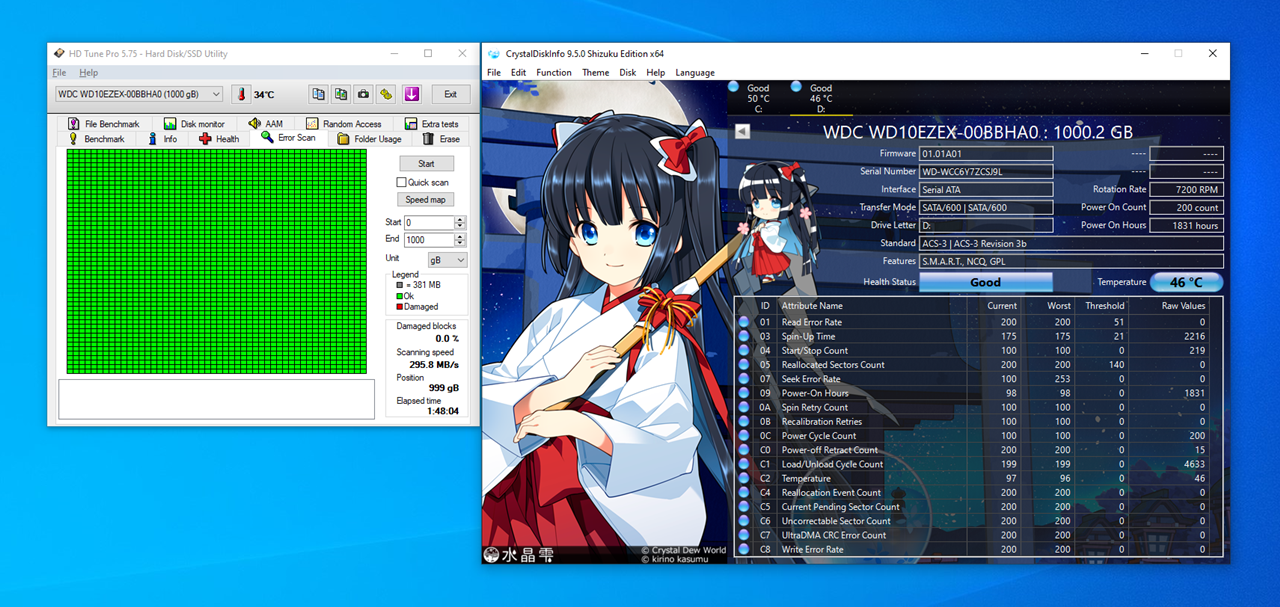Click the Start value spinner arrows
Viewport: 1280px width, 607px height.
(x=460, y=223)
